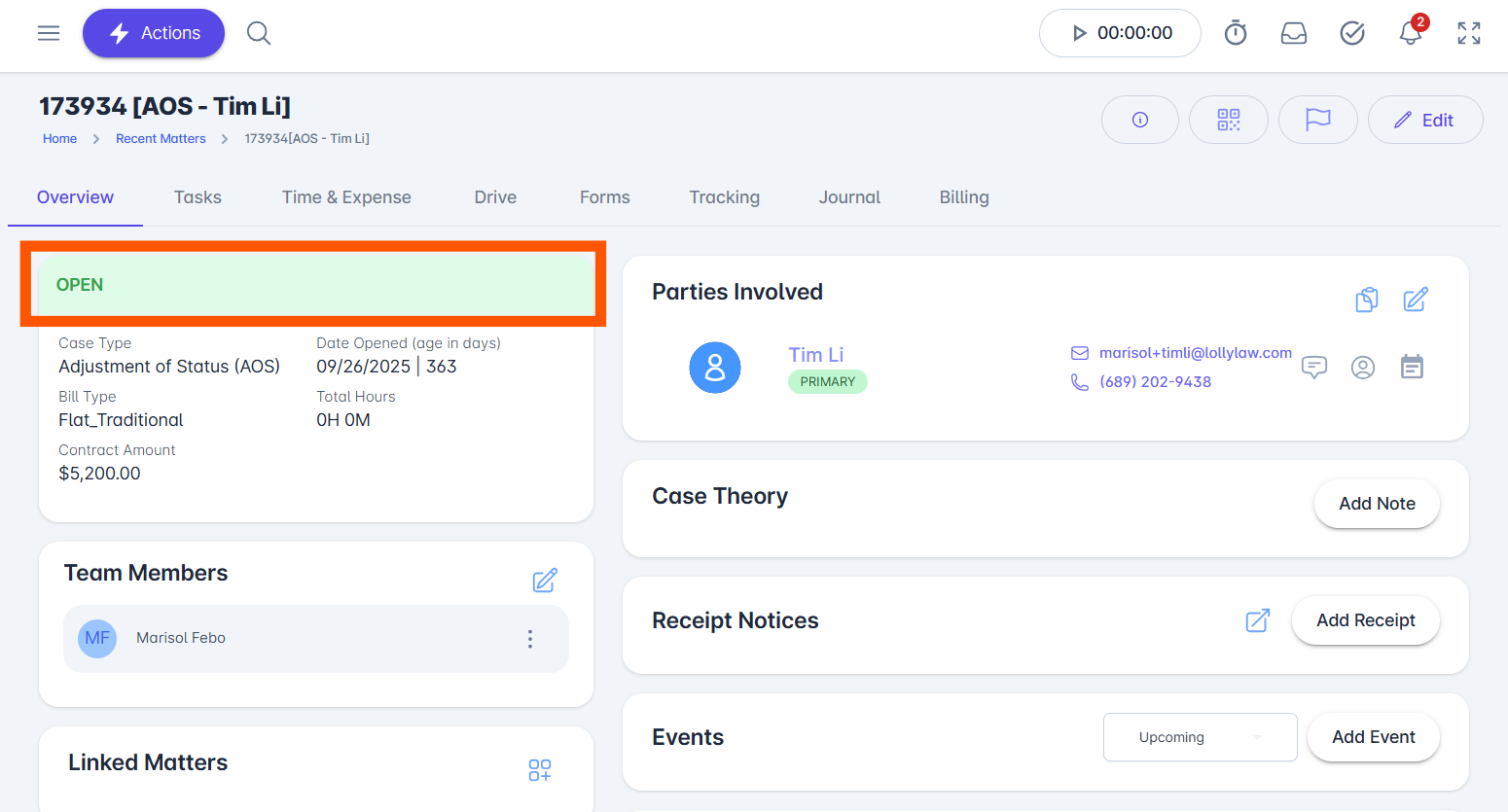Edit Team Members pencil icon
1508x812 pixels.
coord(545,581)
